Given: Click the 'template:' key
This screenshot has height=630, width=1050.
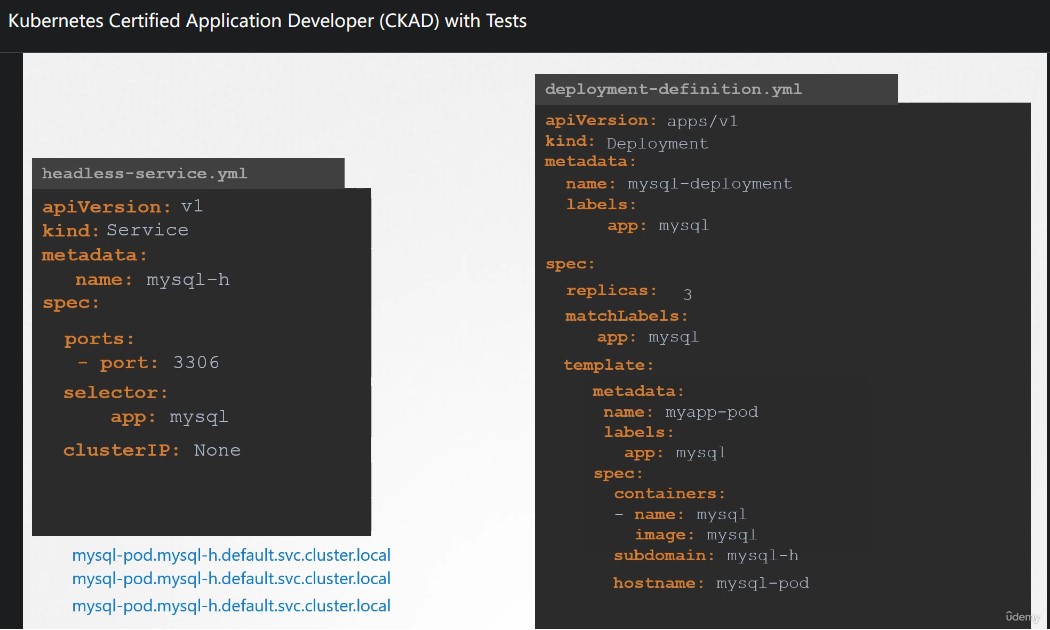Looking at the screenshot, I should 608,365.
